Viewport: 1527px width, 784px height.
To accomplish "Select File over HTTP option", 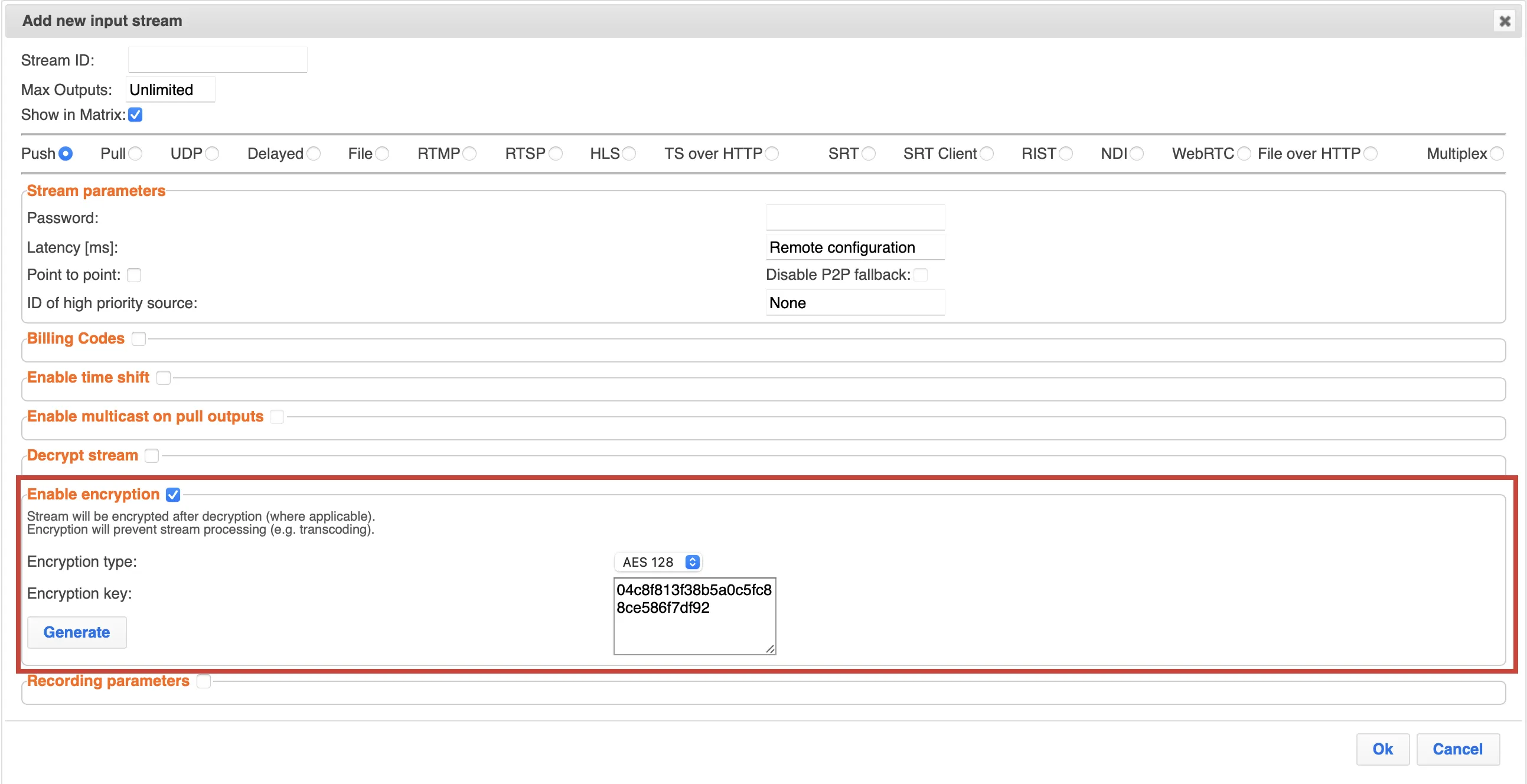I will 1370,154.
